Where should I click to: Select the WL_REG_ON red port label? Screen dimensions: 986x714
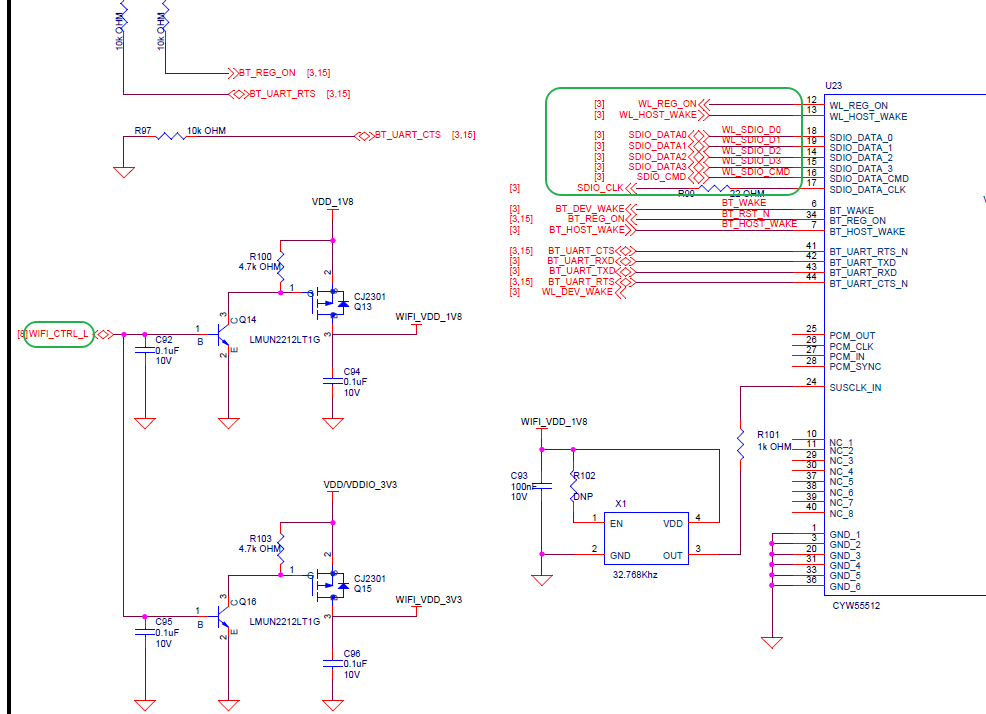click(x=666, y=104)
